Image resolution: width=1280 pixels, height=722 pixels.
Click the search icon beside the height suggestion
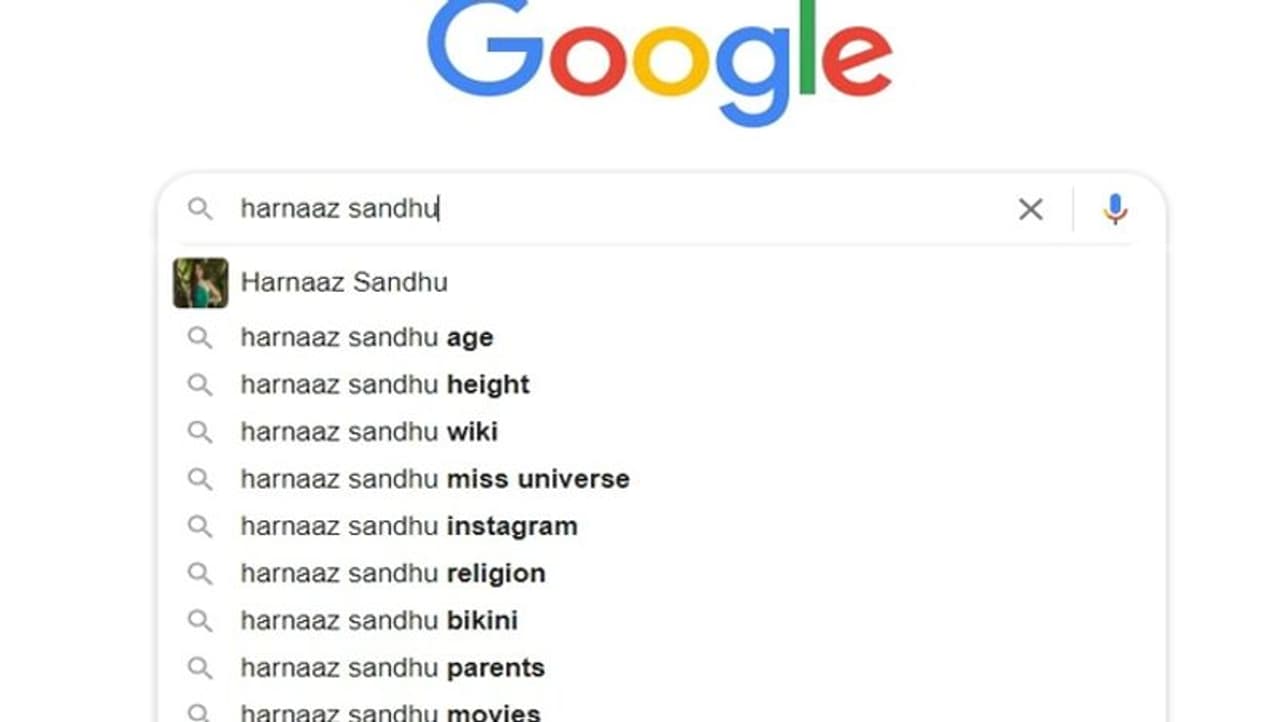pyautogui.click(x=200, y=385)
